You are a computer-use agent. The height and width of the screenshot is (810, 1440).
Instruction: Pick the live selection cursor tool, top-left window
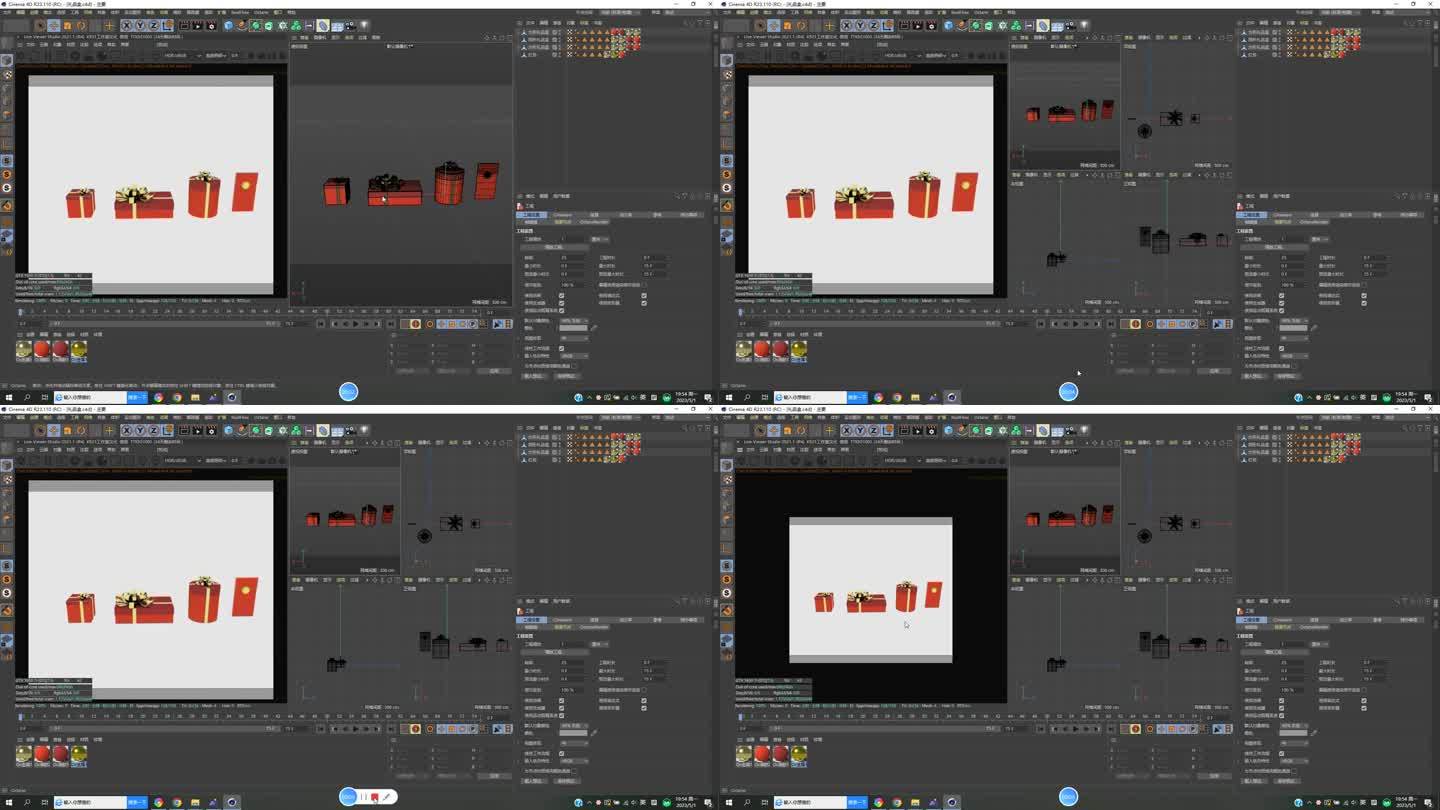click(x=40, y=26)
